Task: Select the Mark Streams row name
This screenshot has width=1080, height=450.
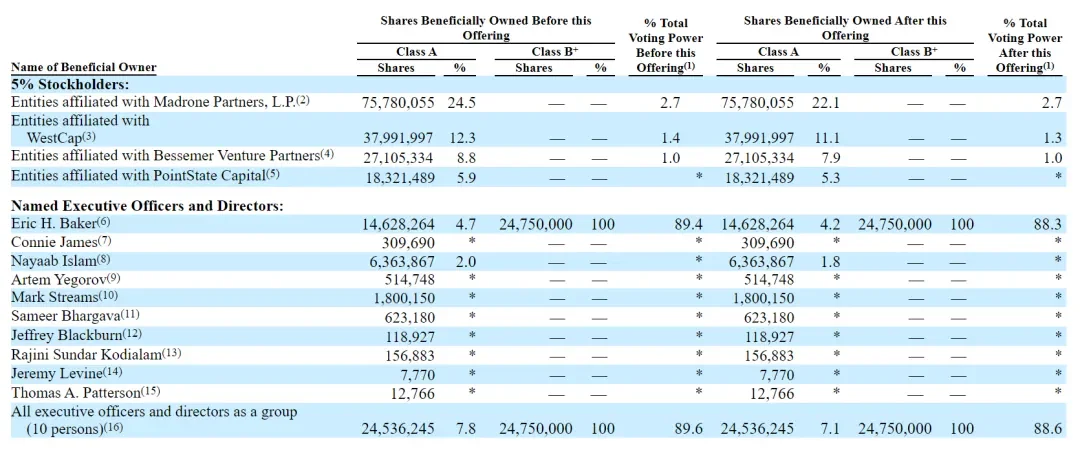Action: tap(53, 298)
